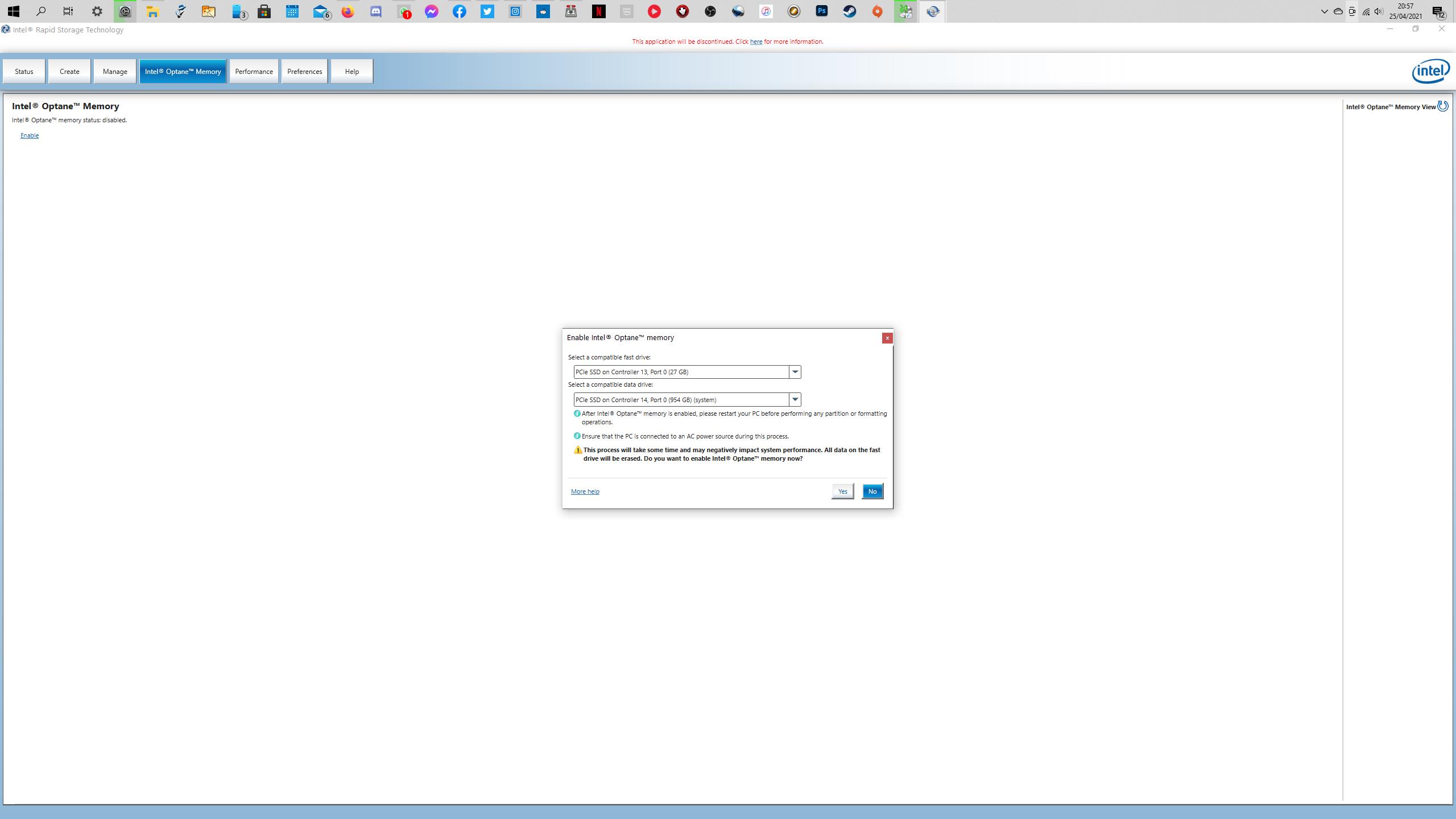
Task: Open Your Phone app with 3 badge
Action: coord(238,11)
